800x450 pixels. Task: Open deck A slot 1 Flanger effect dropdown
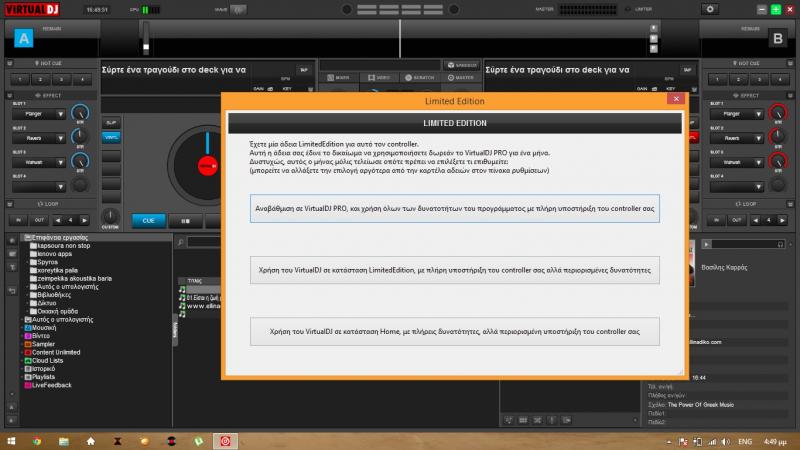tap(39, 114)
